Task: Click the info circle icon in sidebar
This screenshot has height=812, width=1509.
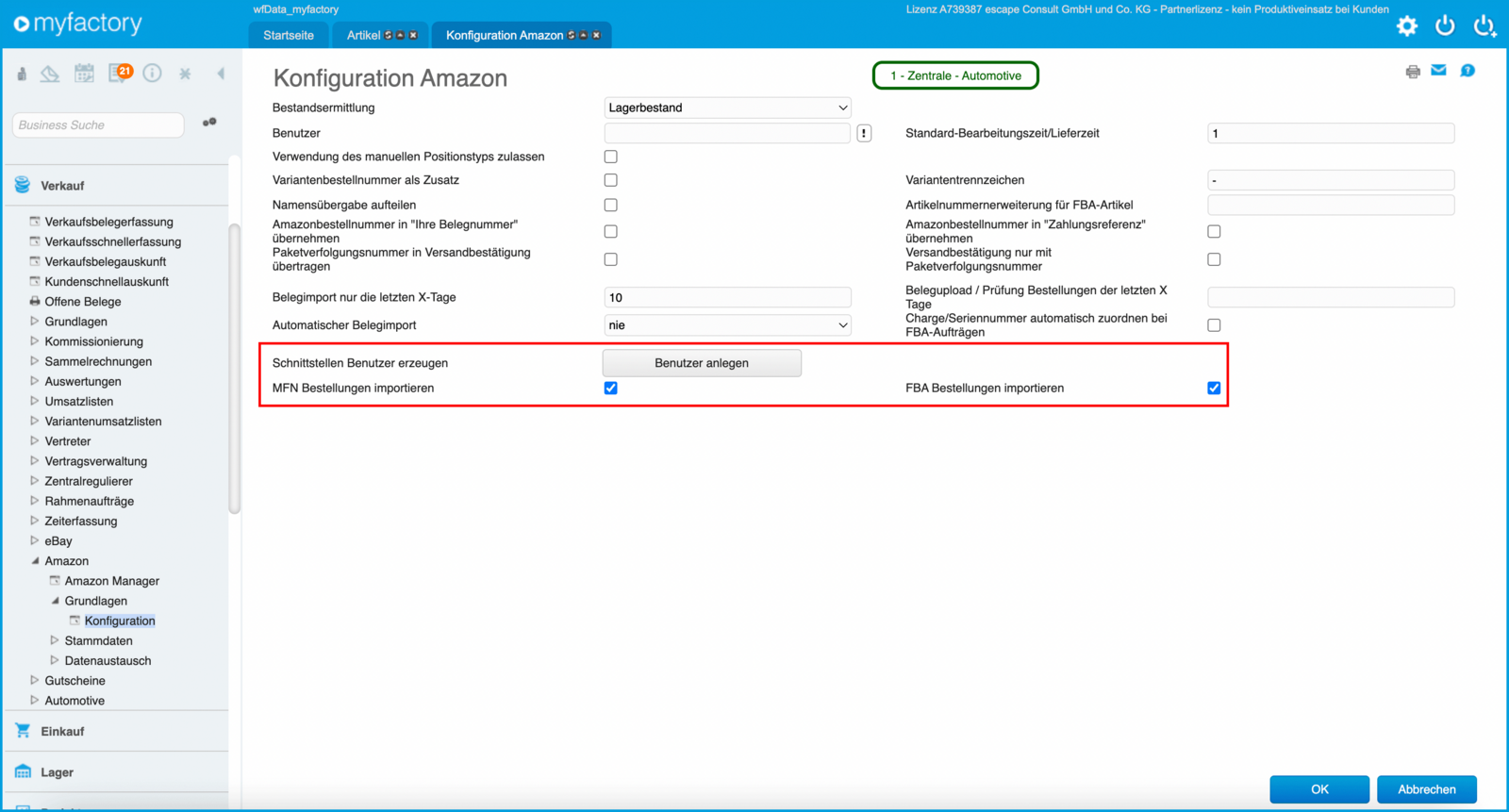Action: pyautogui.click(x=152, y=73)
